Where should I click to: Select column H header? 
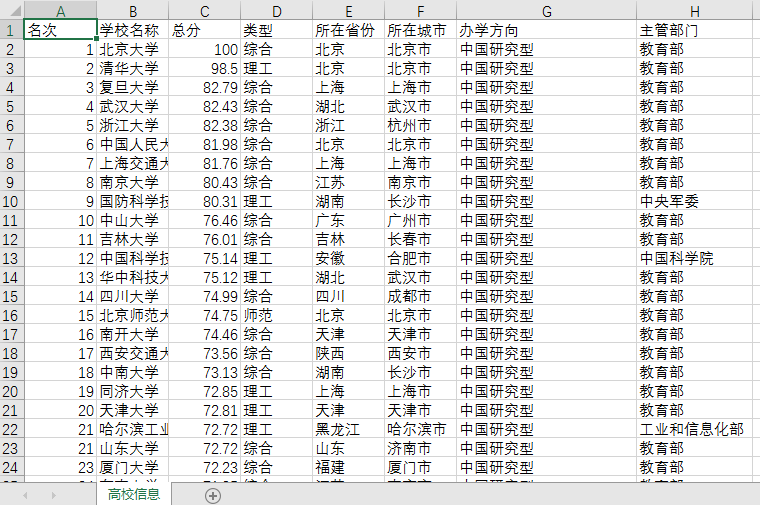click(x=695, y=11)
